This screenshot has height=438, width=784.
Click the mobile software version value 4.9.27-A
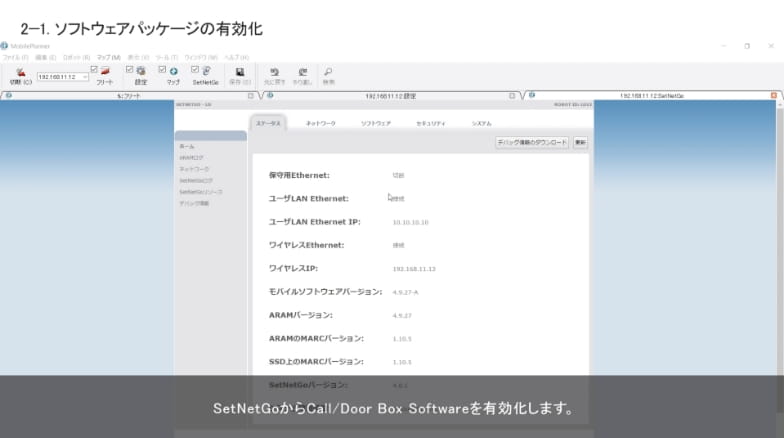406,292
